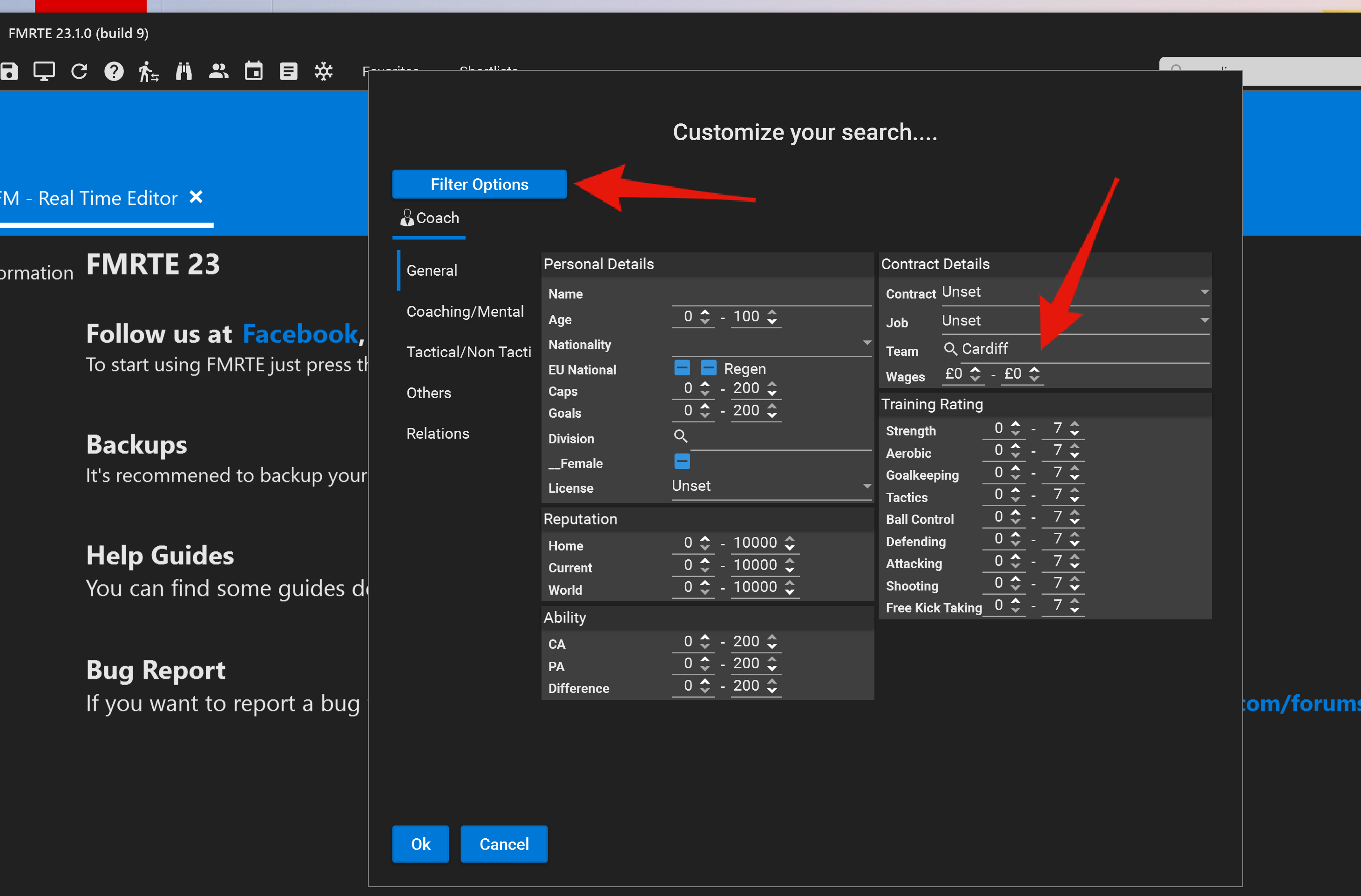
Task: Select the Coach tab
Action: [429, 218]
